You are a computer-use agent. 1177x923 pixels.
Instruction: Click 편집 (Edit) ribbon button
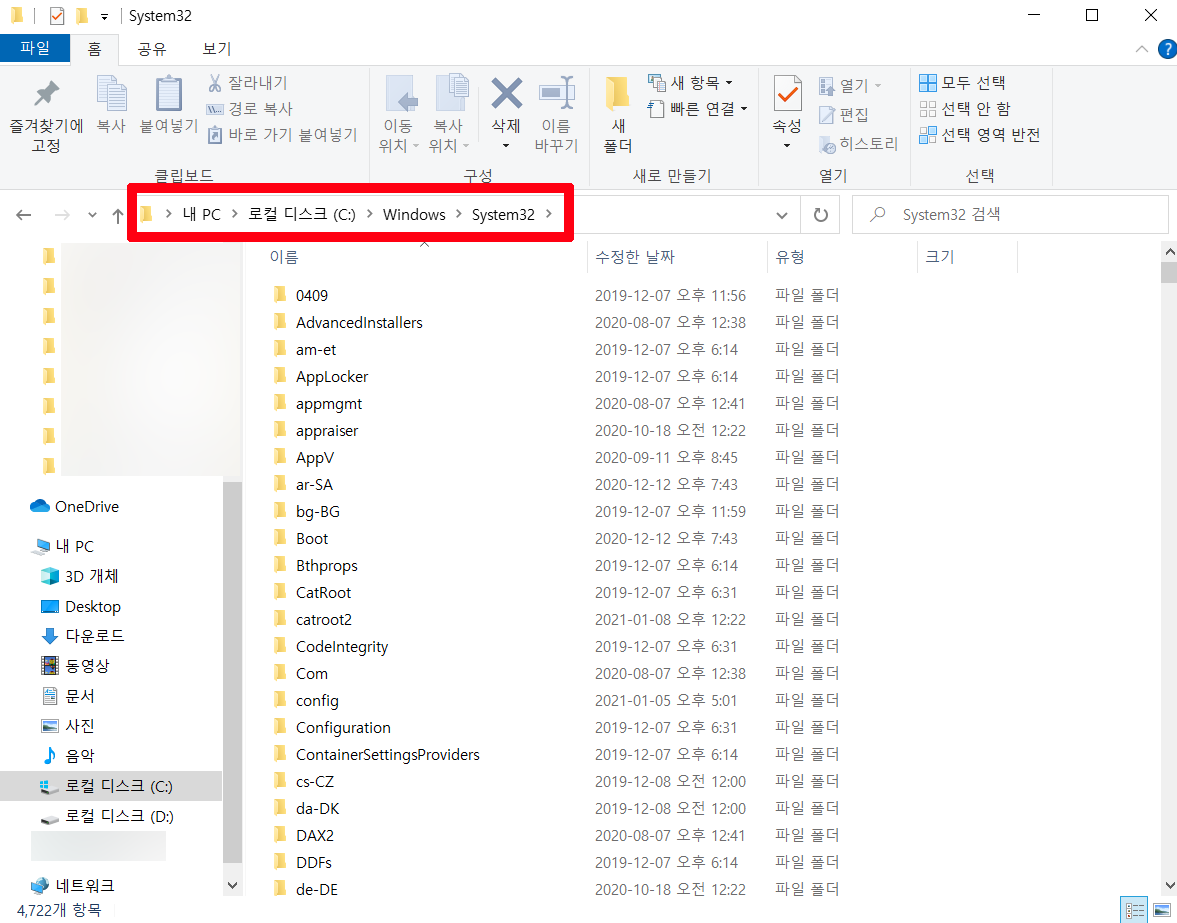point(844,115)
